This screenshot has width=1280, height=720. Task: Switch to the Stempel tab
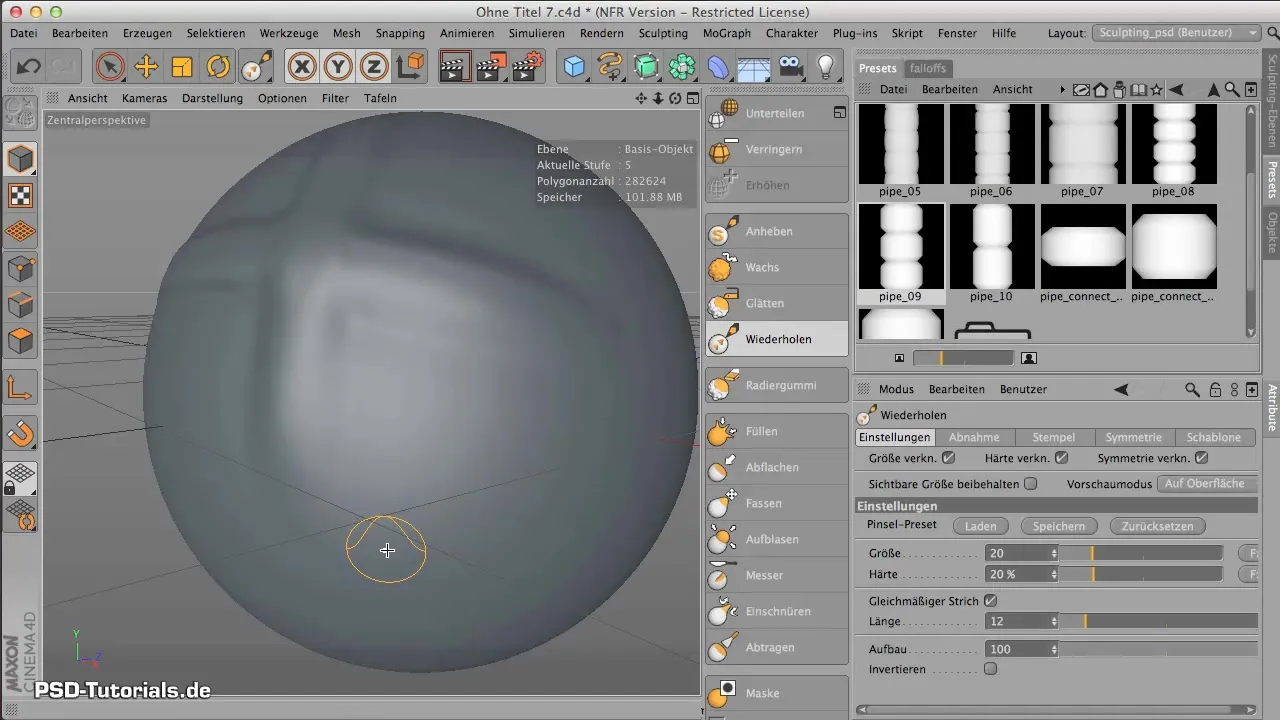click(1054, 437)
